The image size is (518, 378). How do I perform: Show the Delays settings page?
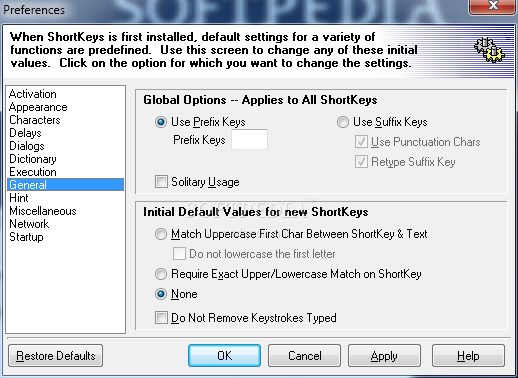click(25, 133)
